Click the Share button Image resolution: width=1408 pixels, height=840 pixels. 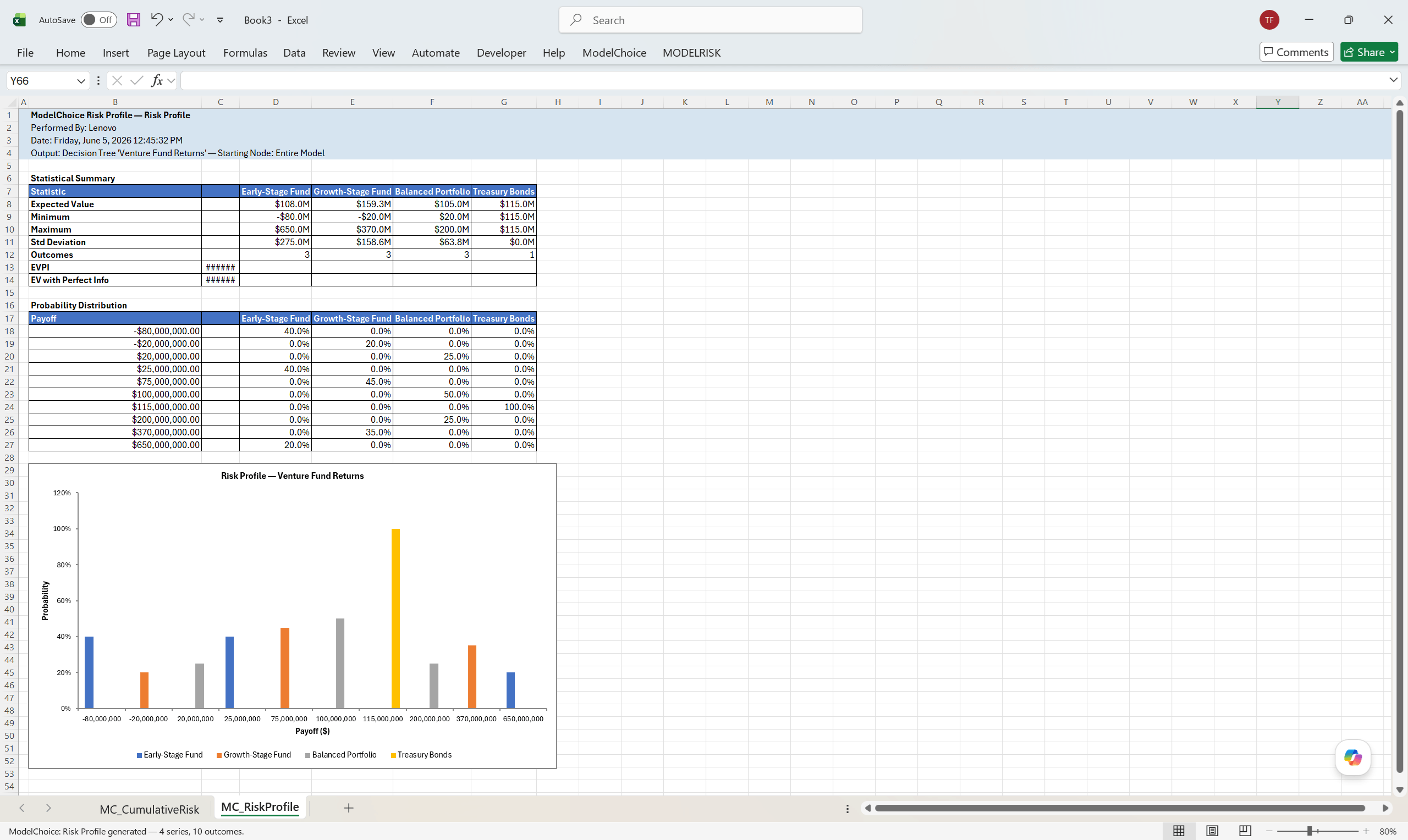tap(1368, 52)
